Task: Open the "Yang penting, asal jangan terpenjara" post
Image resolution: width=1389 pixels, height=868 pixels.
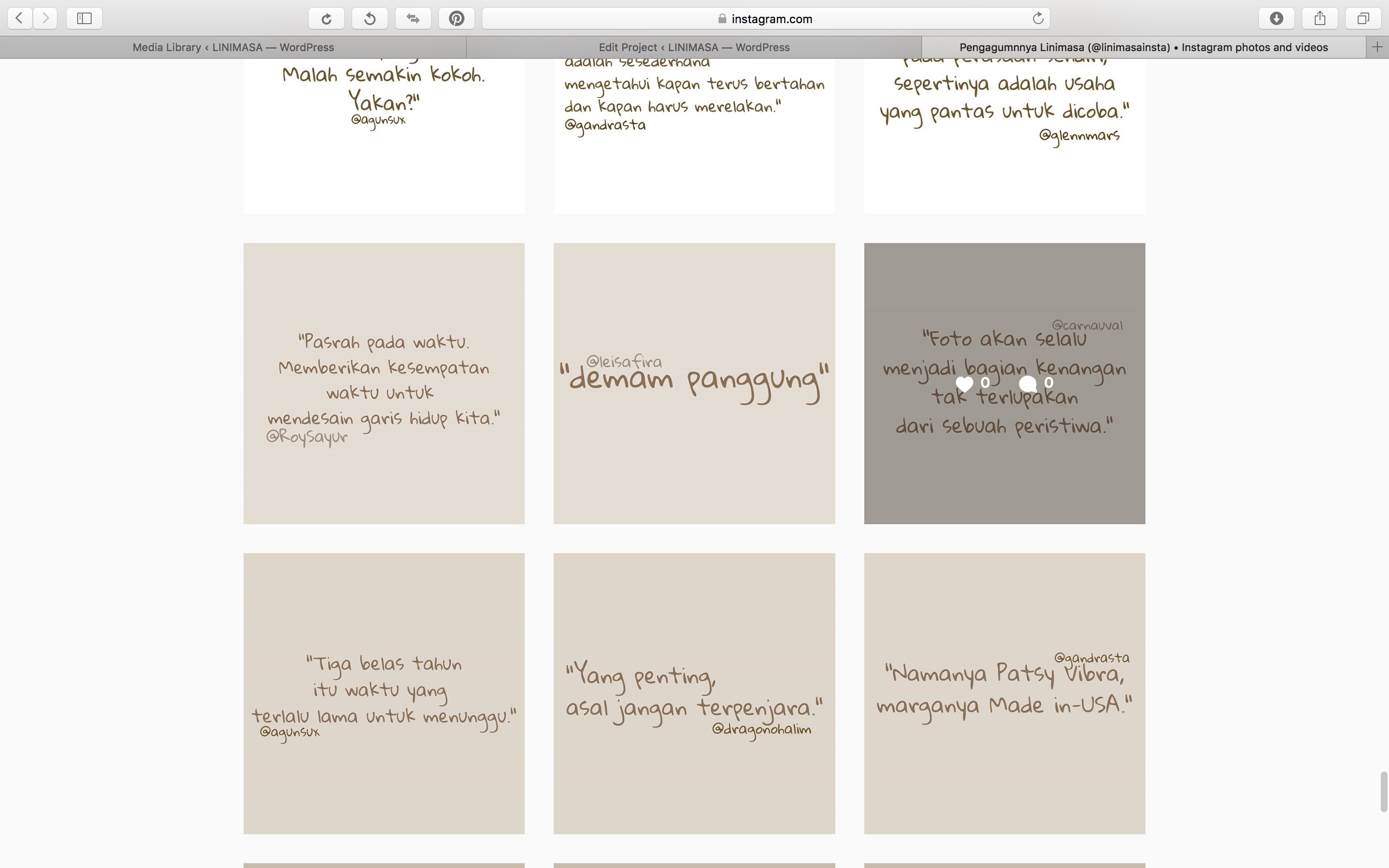Action: [x=694, y=693]
